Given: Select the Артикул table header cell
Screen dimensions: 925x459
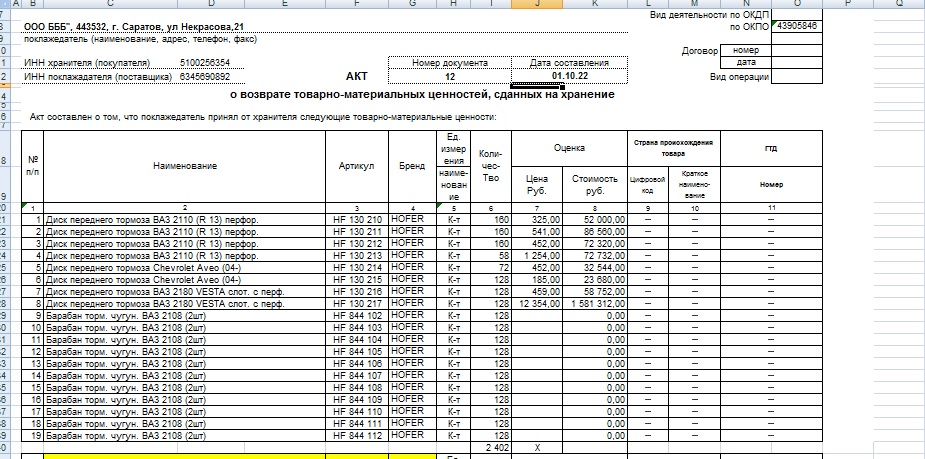Looking at the screenshot, I should pyautogui.click(x=357, y=165).
